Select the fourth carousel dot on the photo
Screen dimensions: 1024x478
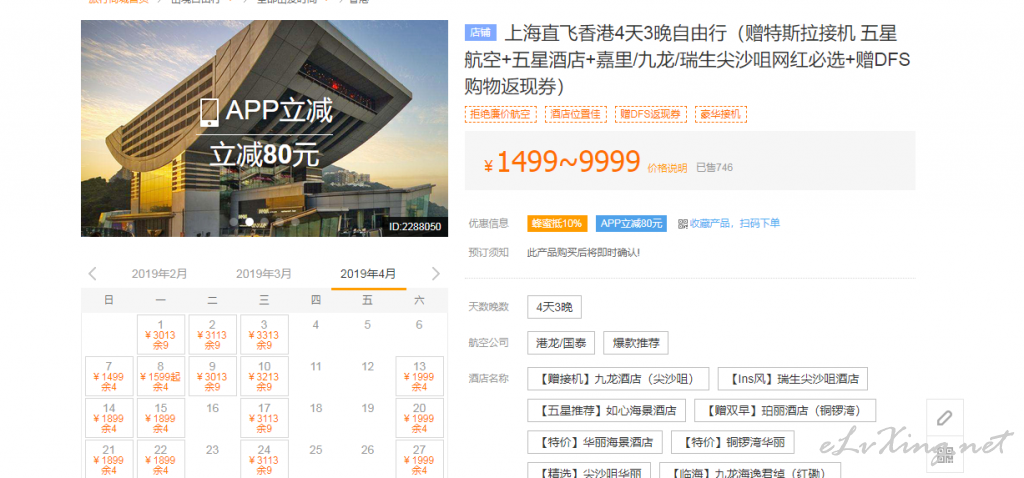[x=280, y=222]
